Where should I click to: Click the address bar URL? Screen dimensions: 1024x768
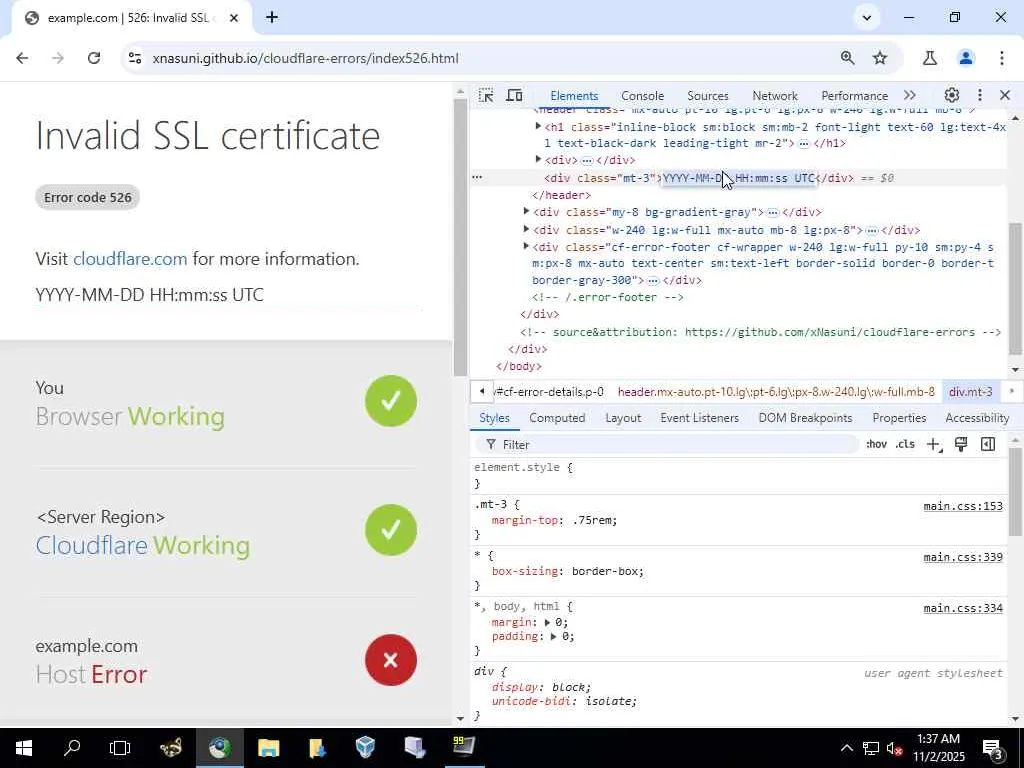pyautogui.click(x=306, y=58)
